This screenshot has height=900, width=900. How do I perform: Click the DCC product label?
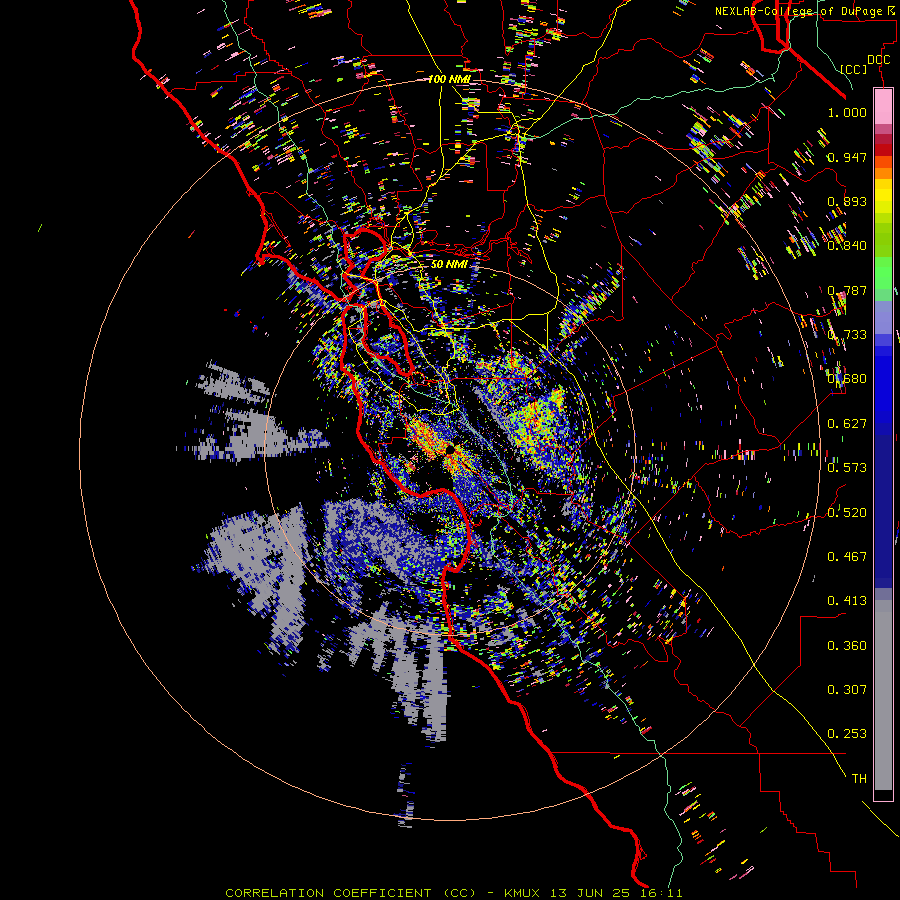coord(878,60)
